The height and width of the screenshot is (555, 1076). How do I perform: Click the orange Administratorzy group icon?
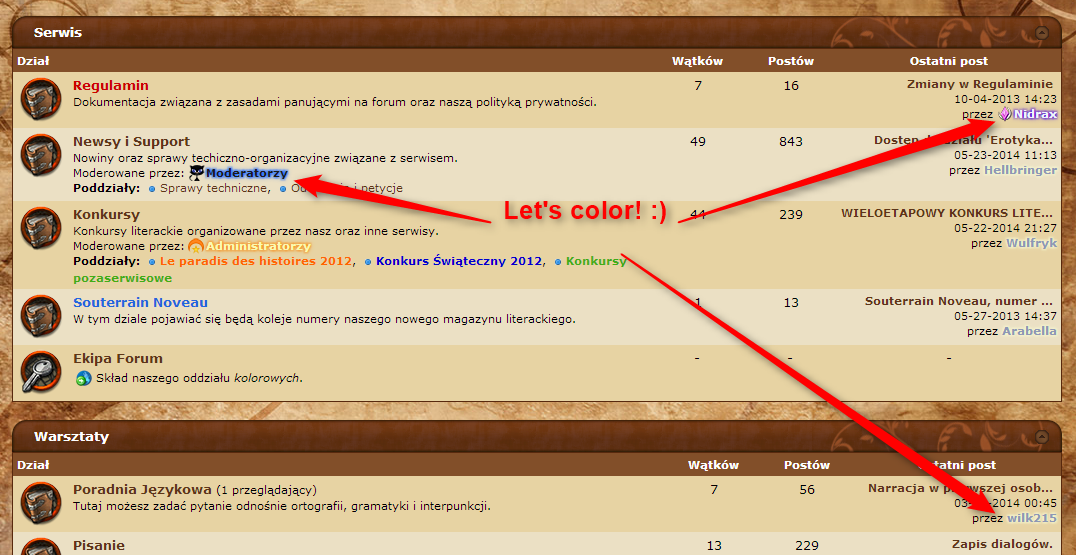(x=196, y=246)
